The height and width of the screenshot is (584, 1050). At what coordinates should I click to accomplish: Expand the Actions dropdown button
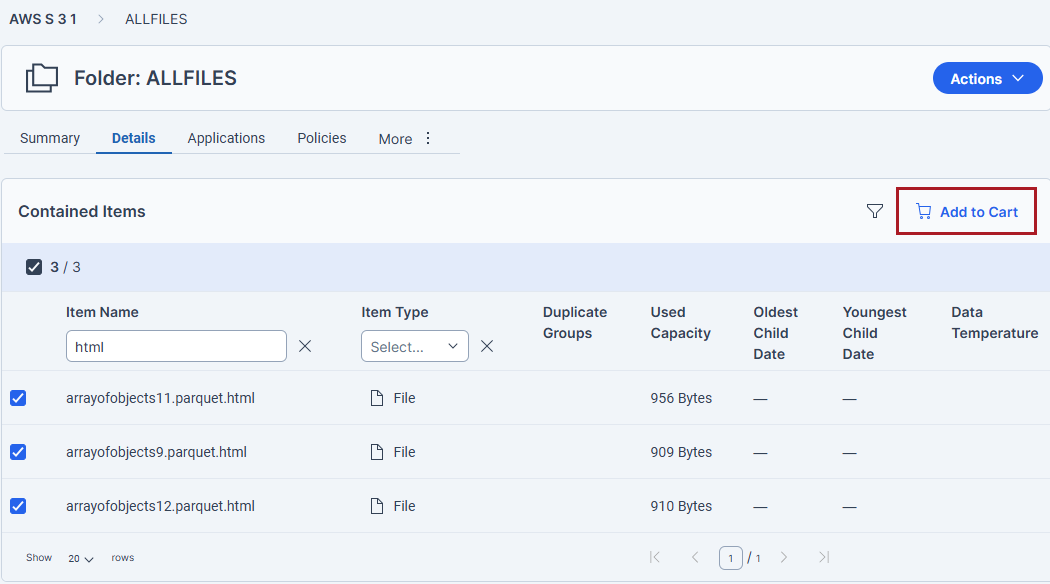coord(987,78)
